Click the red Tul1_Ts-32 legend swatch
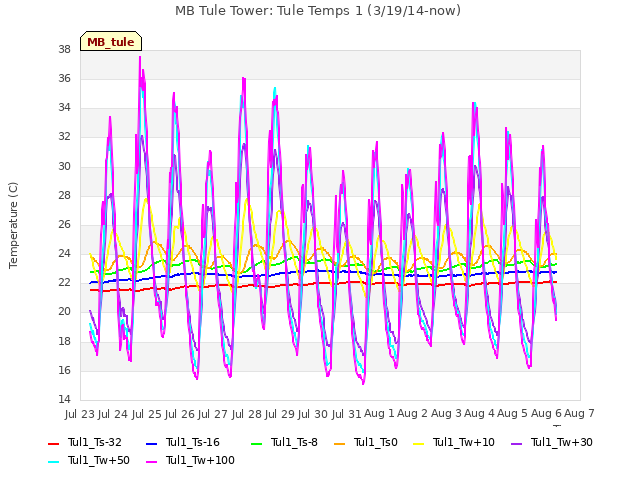Screen dimensions: 640x480 click(x=53, y=444)
